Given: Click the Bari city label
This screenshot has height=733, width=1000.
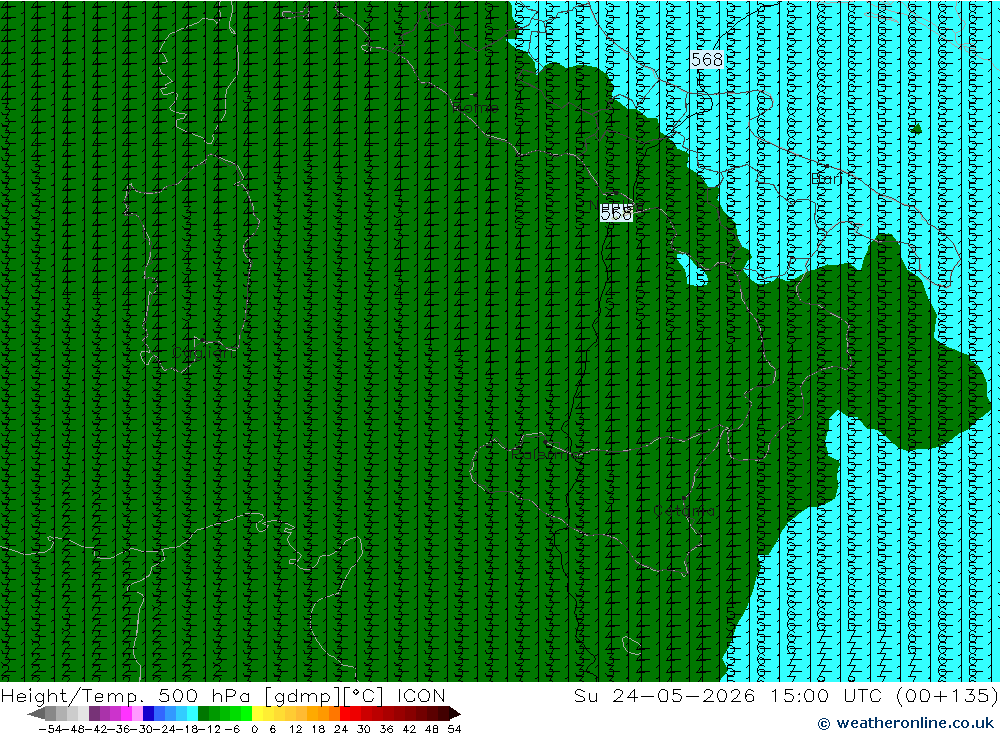Looking at the screenshot, I should 827,179.
